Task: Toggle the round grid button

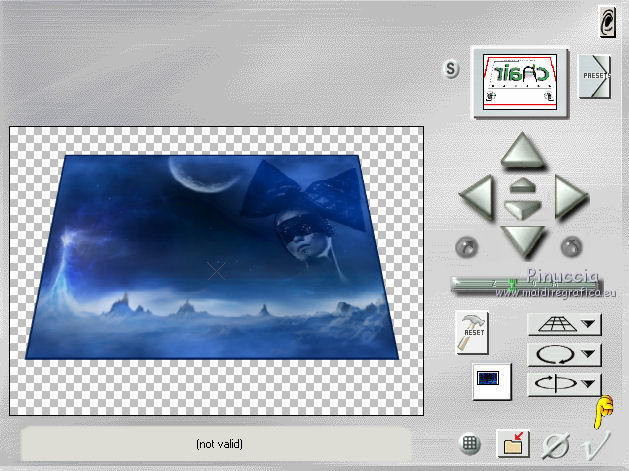Action: (x=469, y=444)
